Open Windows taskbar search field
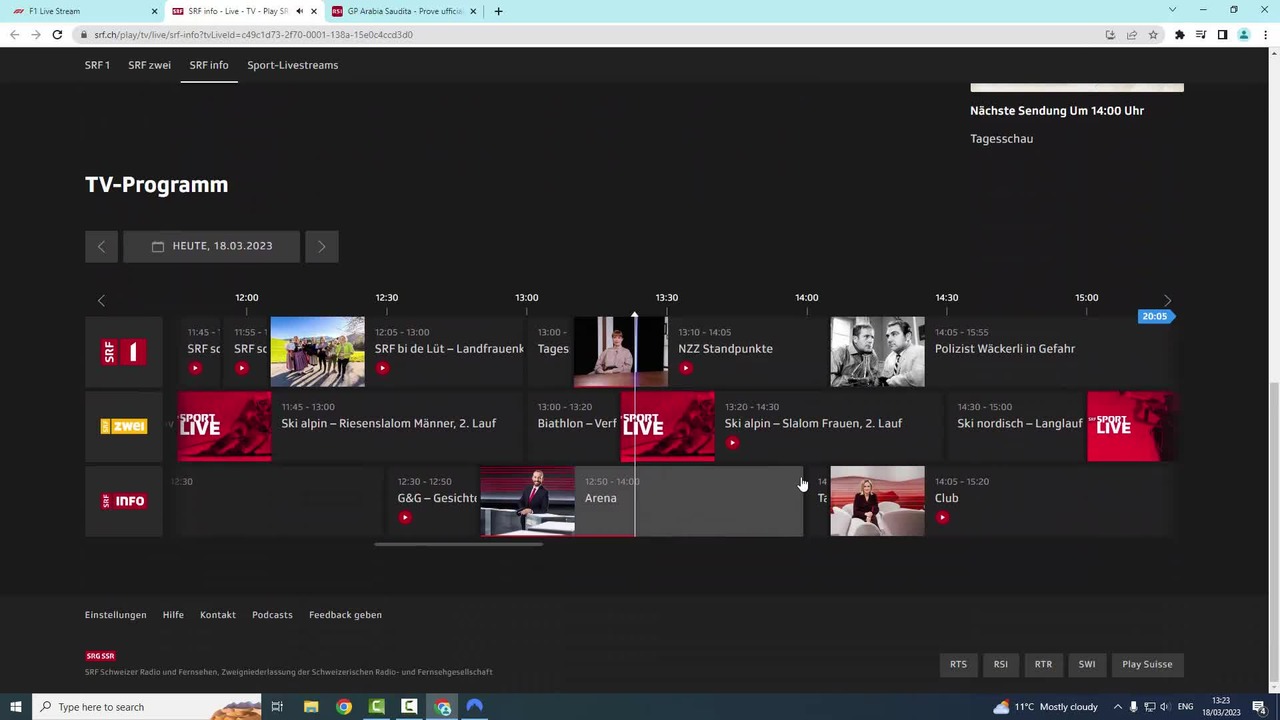 click(x=147, y=707)
